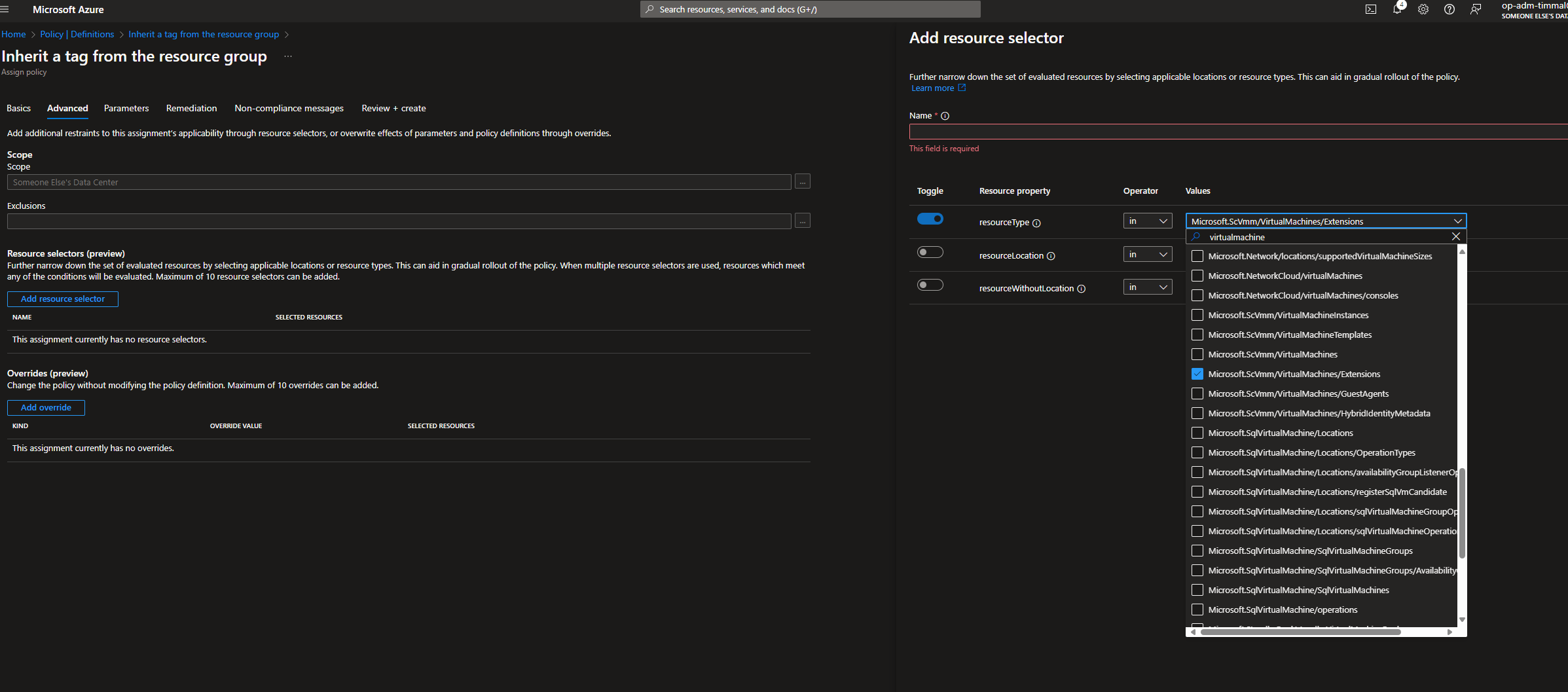1568x692 pixels.
Task: Click the vertical scrollbar of values list
Action: [1462, 513]
